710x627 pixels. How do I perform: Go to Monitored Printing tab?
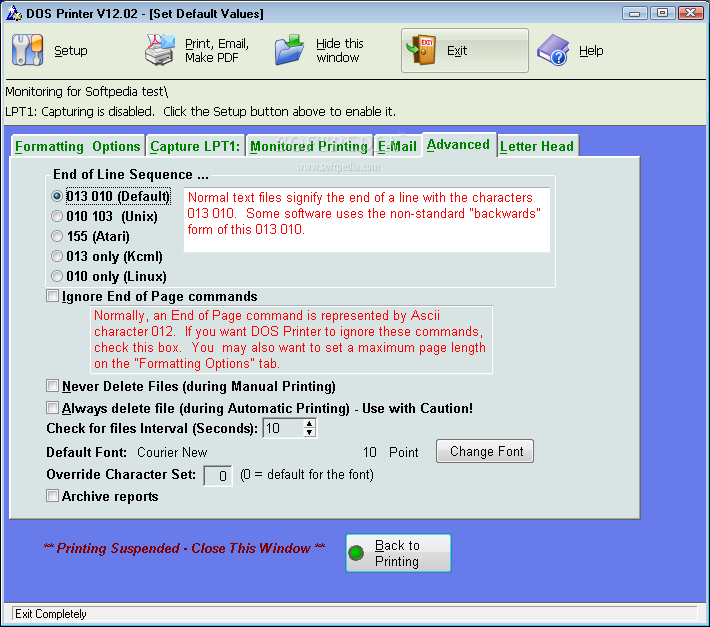309,146
